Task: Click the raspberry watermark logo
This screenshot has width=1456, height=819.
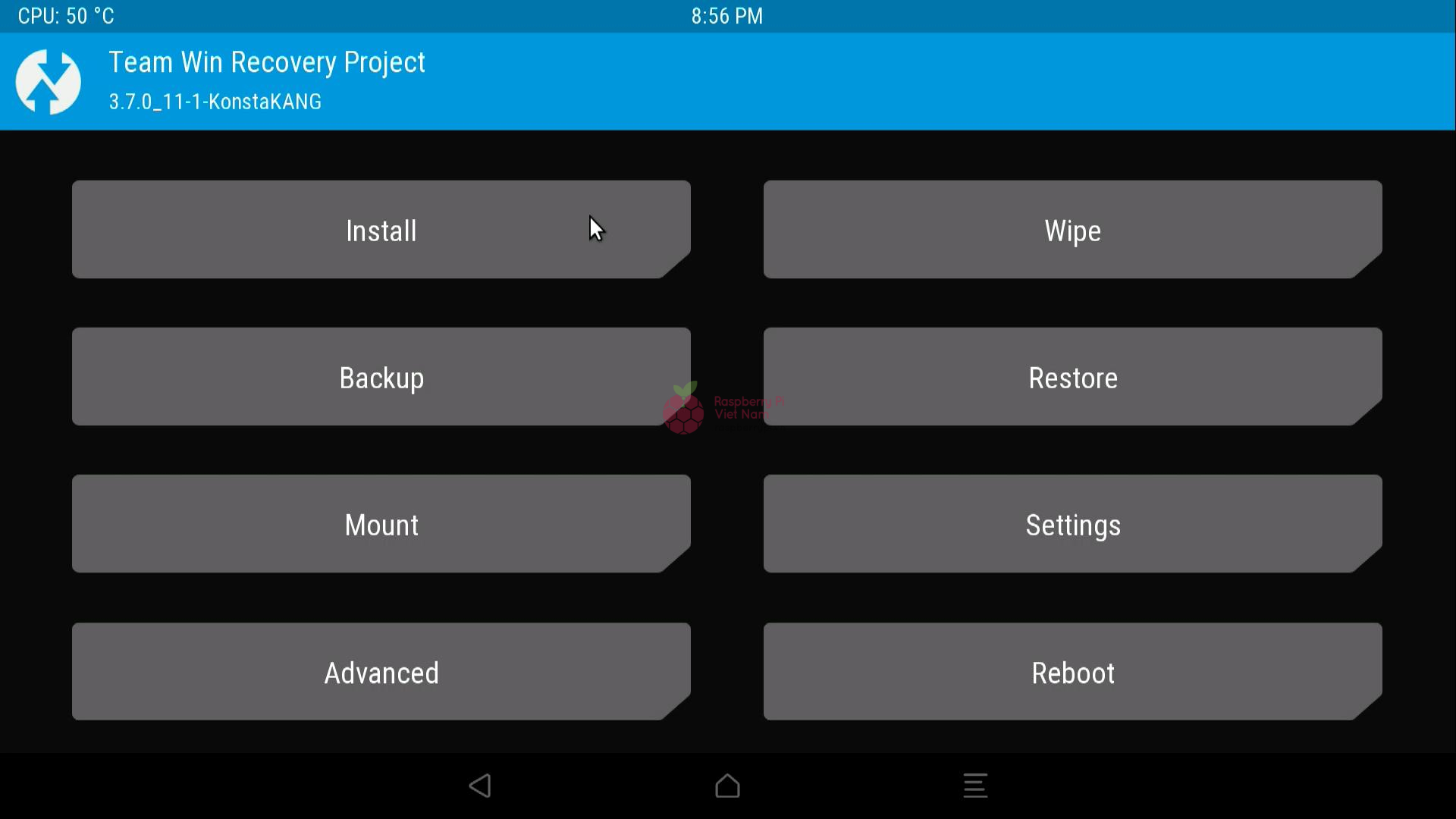Action: pyautogui.click(x=682, y=408)
